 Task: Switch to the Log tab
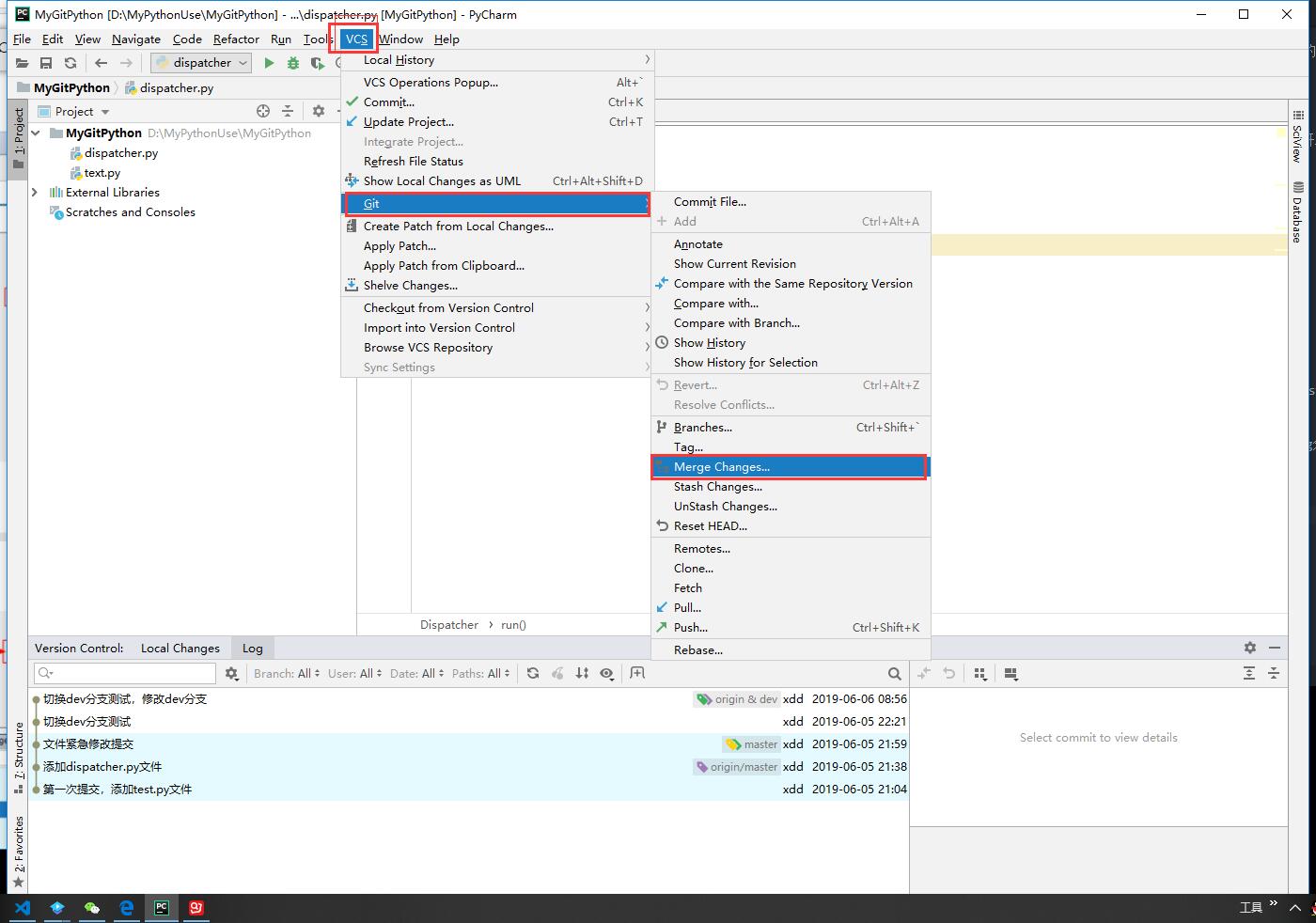click(x=253, y=648)
